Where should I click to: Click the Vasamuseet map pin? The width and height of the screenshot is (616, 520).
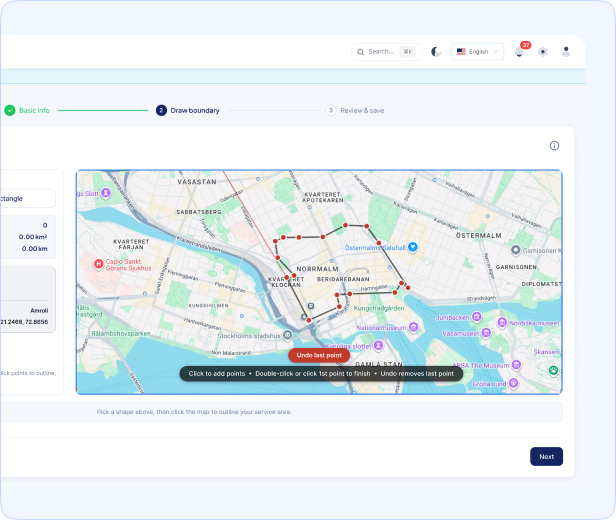[486, 333]
